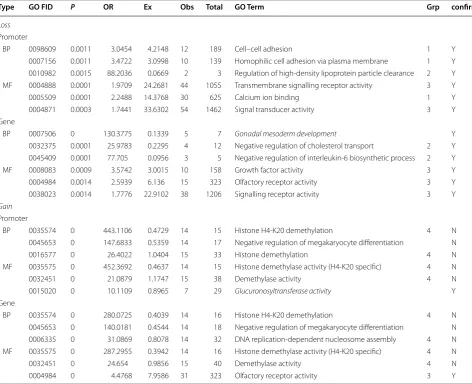This screenshot has width=472, height=384.
Task: Select the Ex value '24.2681'
Action: (x=156, y=85)
